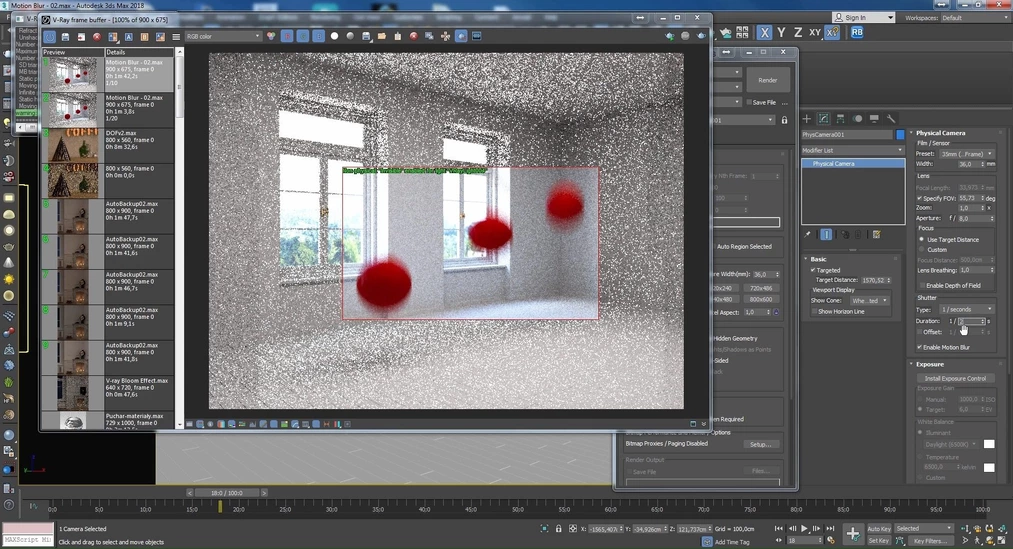The width and height of the screenshot is (1013, 549).
Task: Click the Preview column header in history
Action: [x=73, y=52]
